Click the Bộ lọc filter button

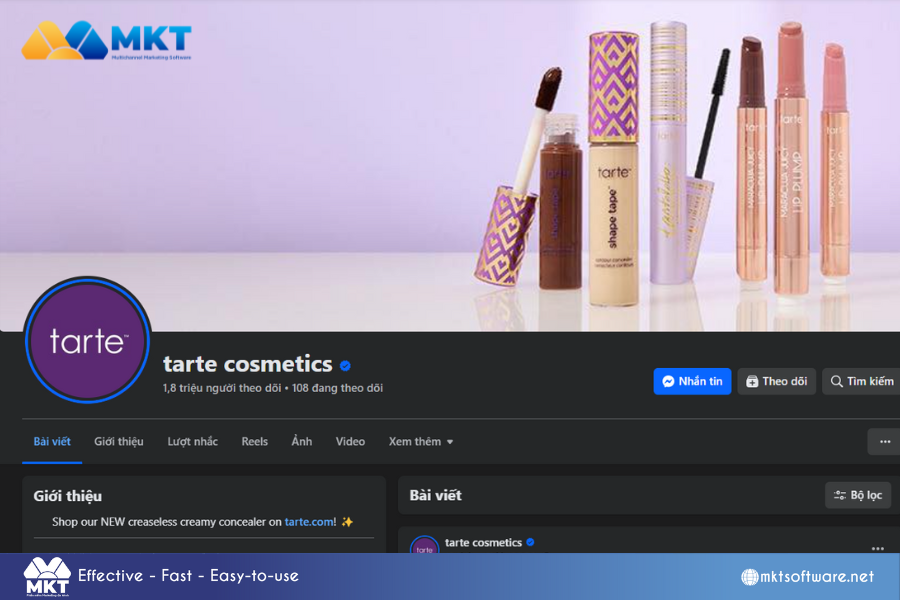coord(858,495)
